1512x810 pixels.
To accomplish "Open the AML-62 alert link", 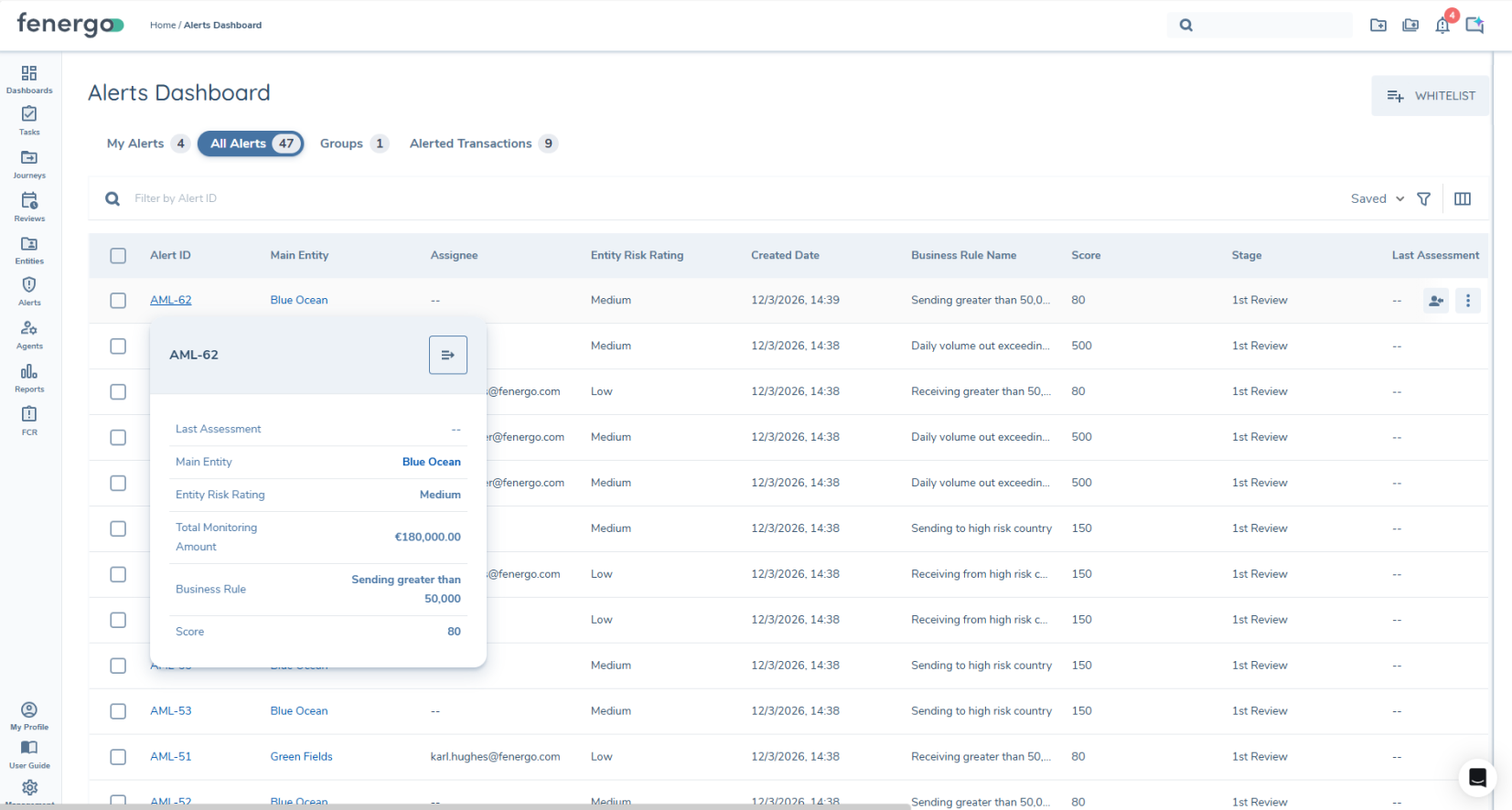I will click(171, 300).
